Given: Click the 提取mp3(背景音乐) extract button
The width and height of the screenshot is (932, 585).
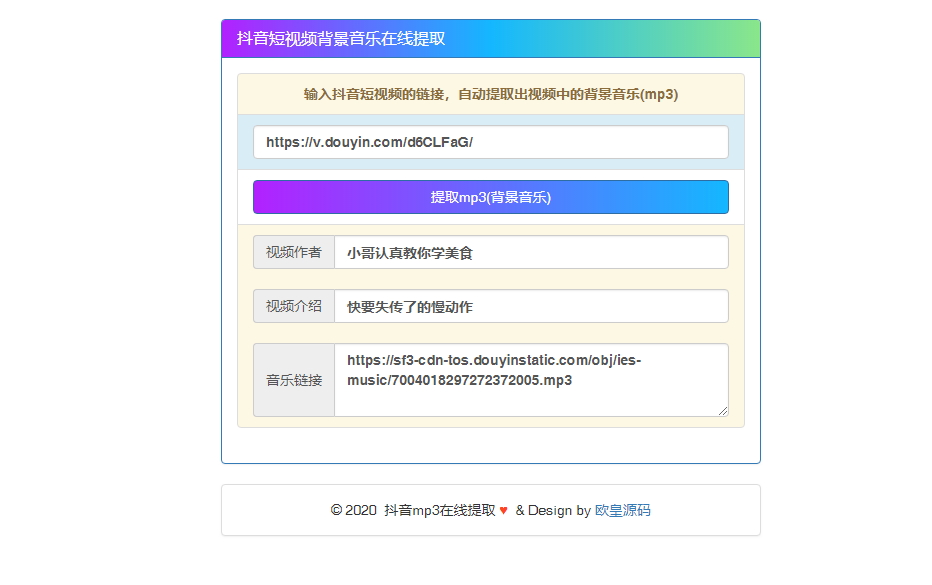Looking at the screenshot, I should click(489, 196).
